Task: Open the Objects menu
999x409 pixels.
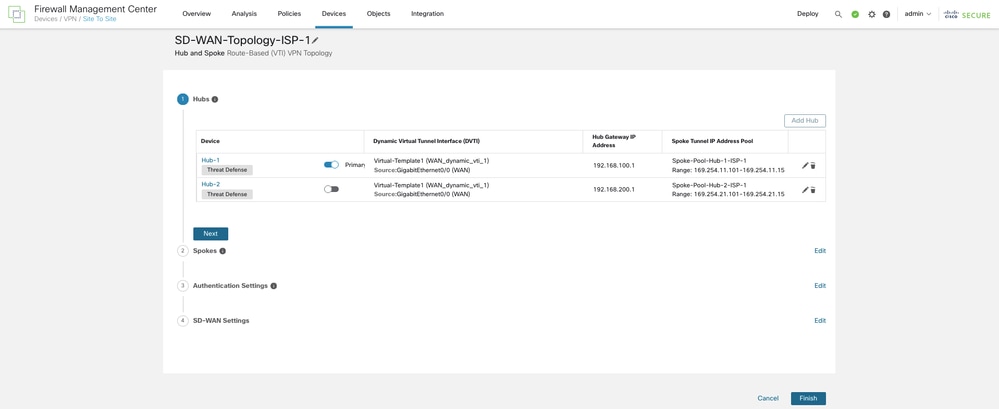Action: tap(378, 13)
